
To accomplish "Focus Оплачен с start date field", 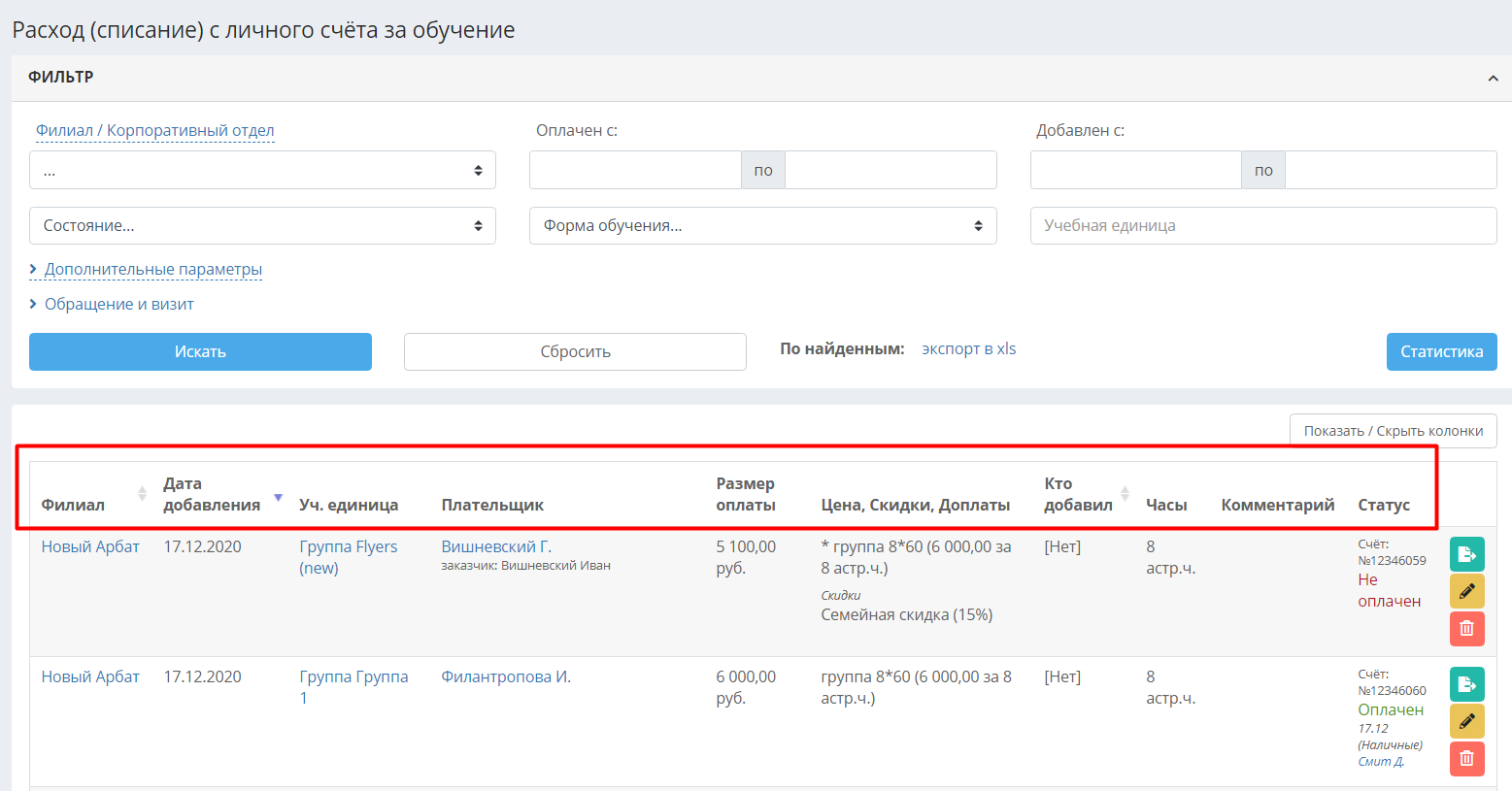I will click(635, 170).
